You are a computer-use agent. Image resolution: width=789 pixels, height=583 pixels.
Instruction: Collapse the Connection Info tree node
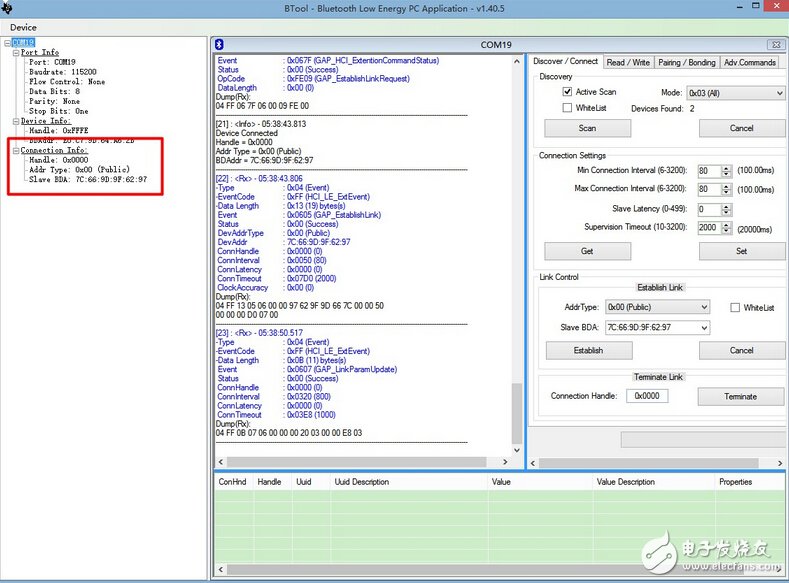(16, 150)
